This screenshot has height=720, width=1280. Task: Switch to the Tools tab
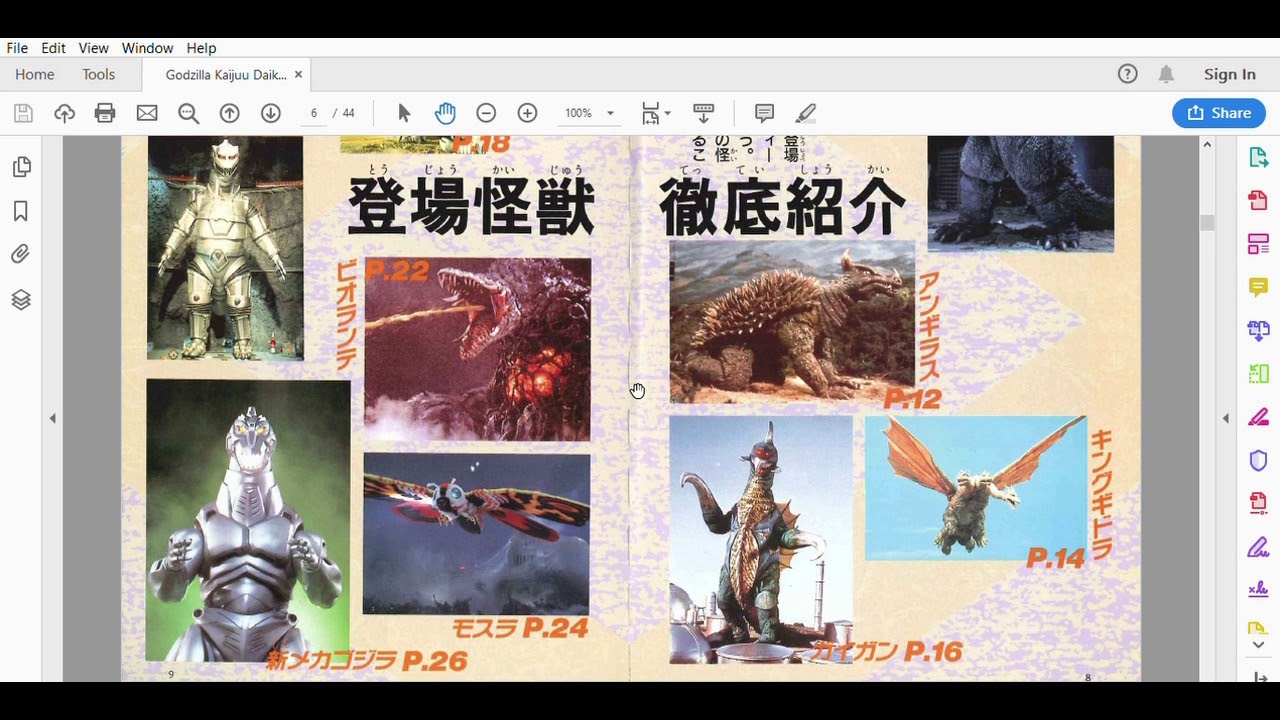99,74
